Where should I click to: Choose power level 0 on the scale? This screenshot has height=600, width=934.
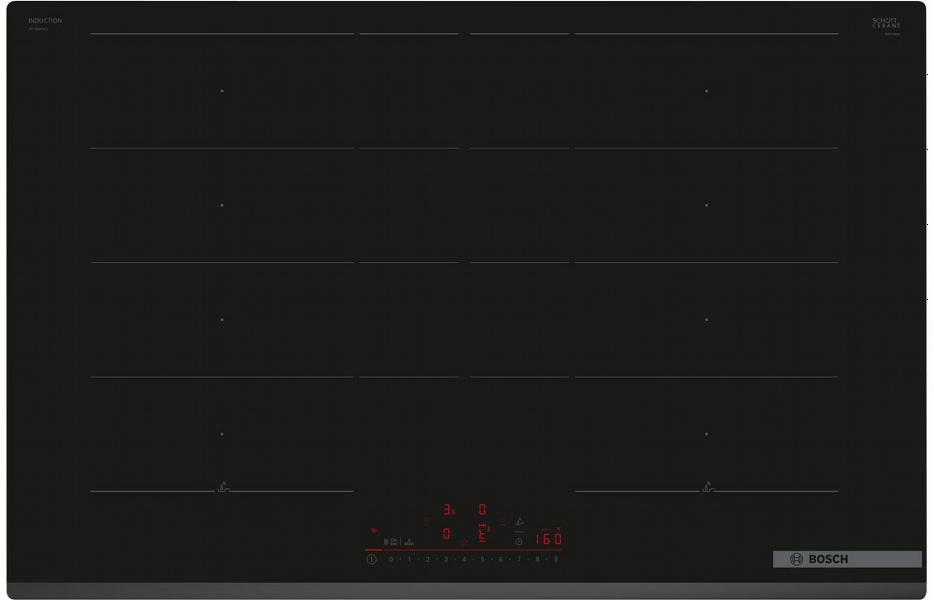[x=390, y=560]
